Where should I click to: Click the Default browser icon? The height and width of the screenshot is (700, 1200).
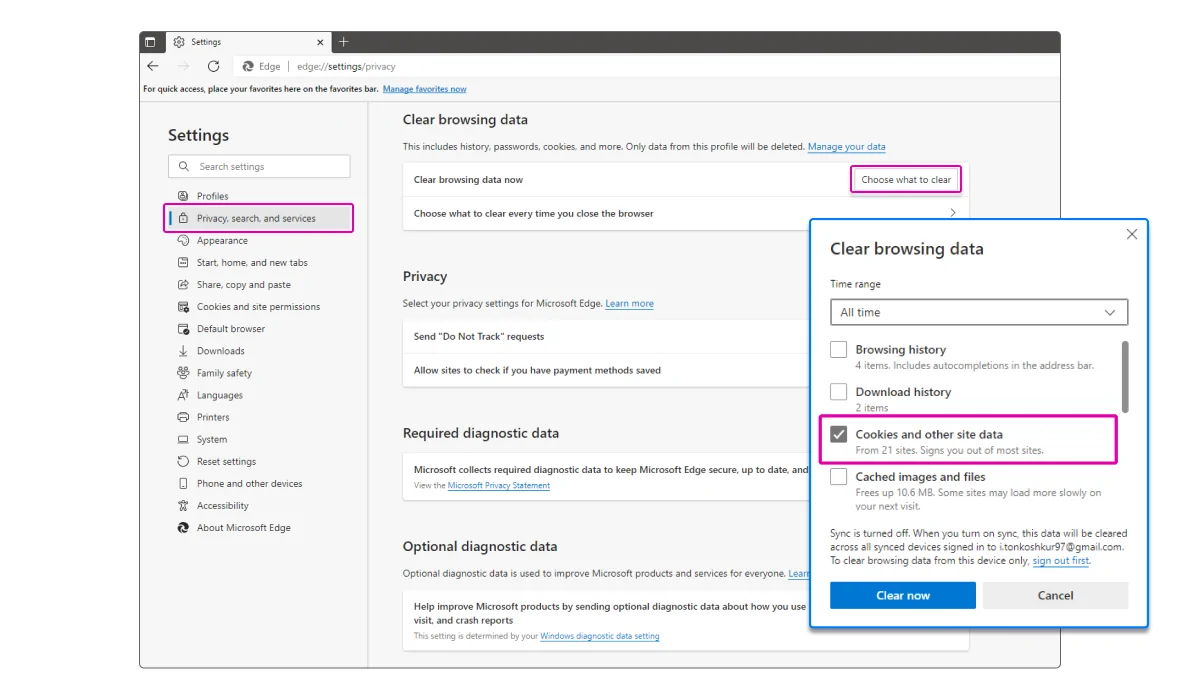[183, 328]
